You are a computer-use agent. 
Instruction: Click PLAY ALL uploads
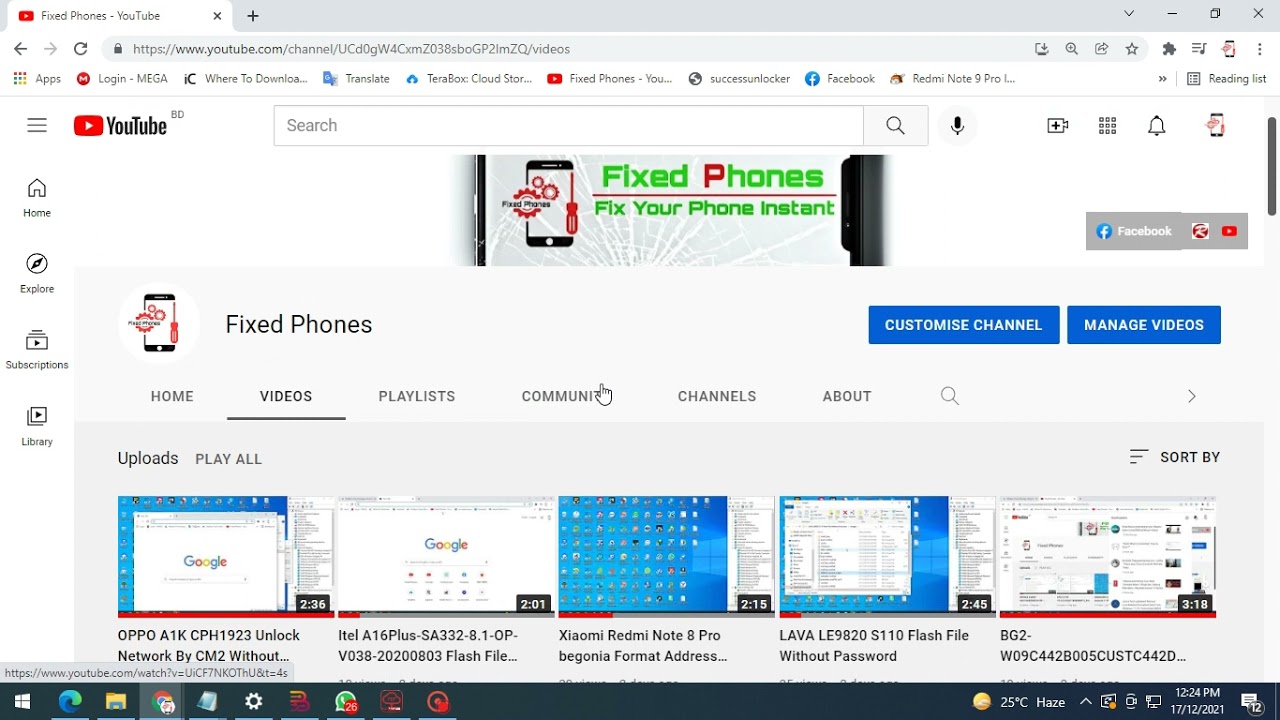[228, 459]
